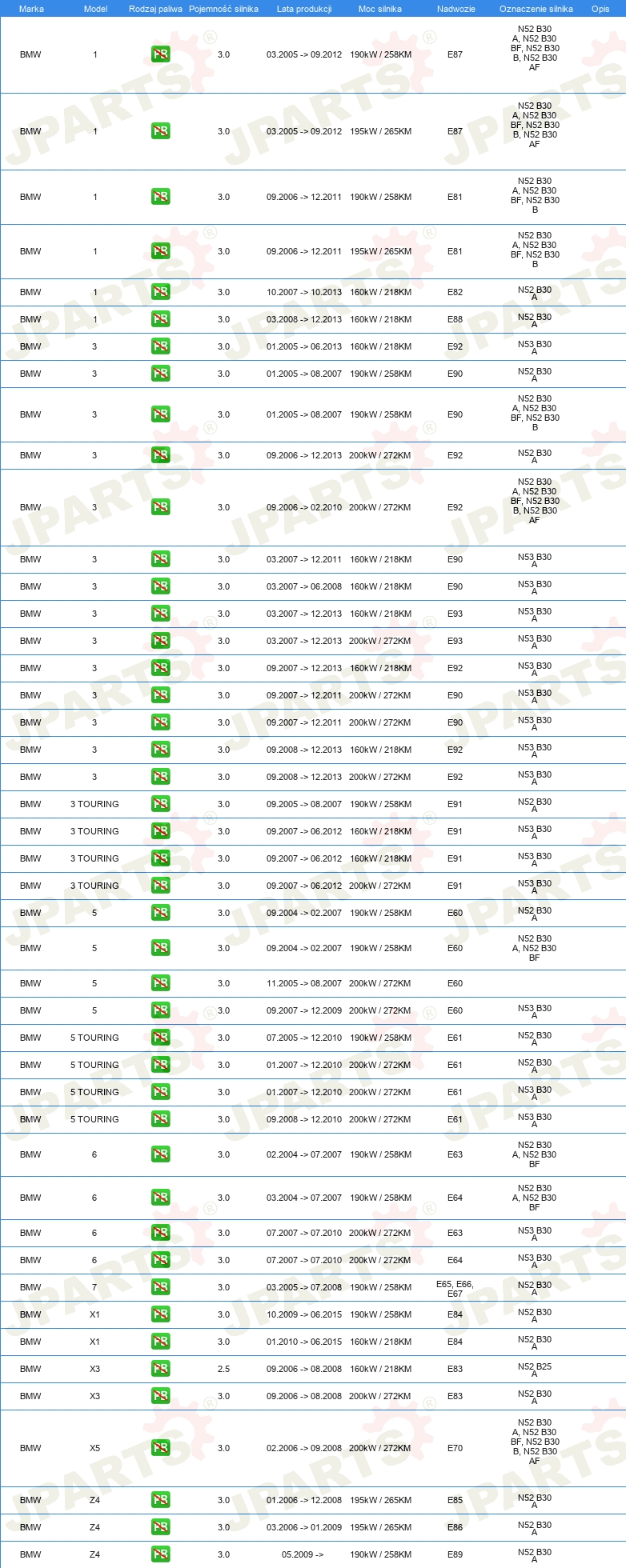Click petrol icon for BMW 6 E64 200kW row
Viewport: 626px width, 1568px height.
[160, 1260]
